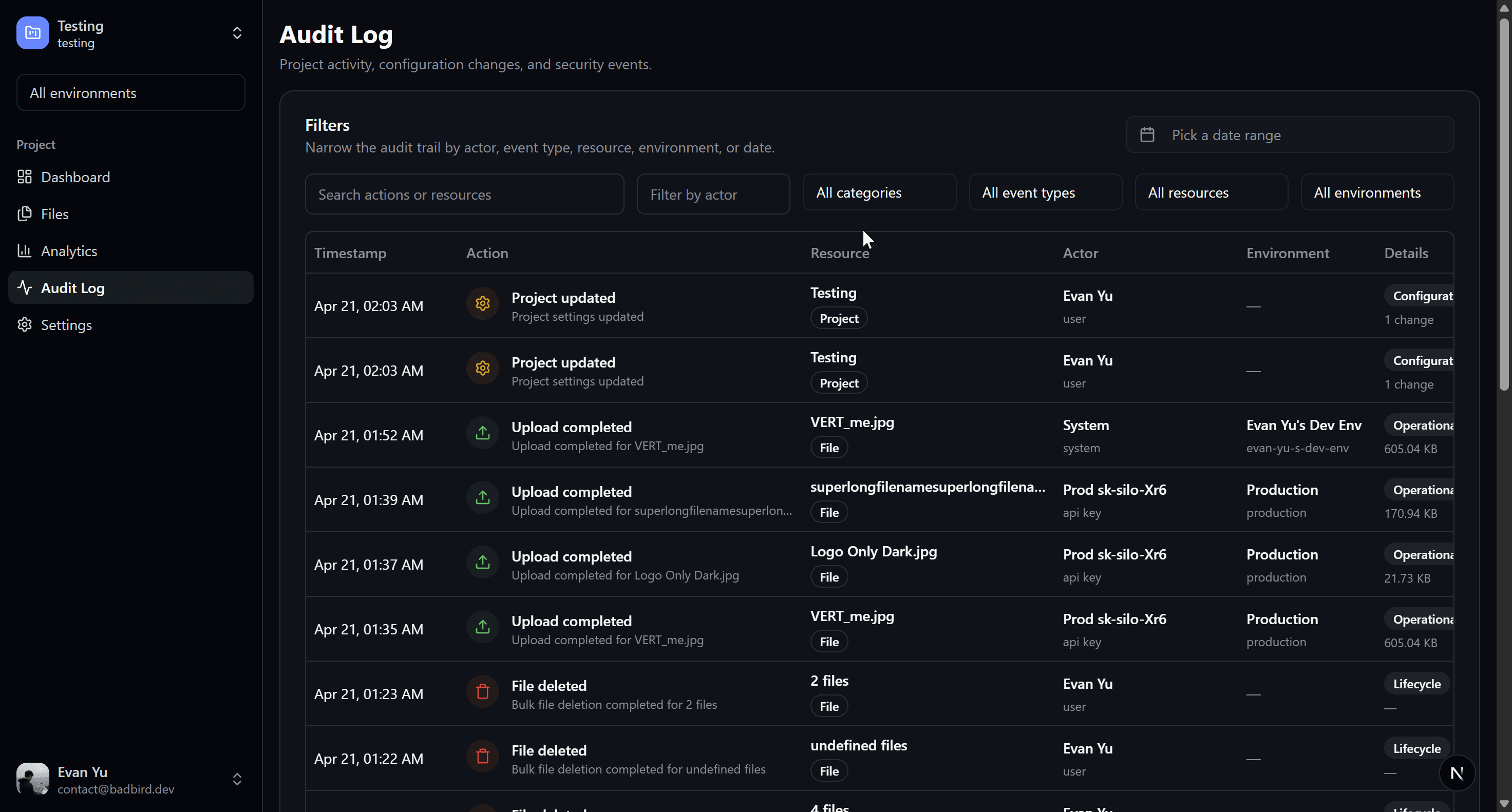This screenshot has width=1512, height=812.
Task: Click the Apr 21, 01:52 AM timestamp
Action: click(369, 435)
